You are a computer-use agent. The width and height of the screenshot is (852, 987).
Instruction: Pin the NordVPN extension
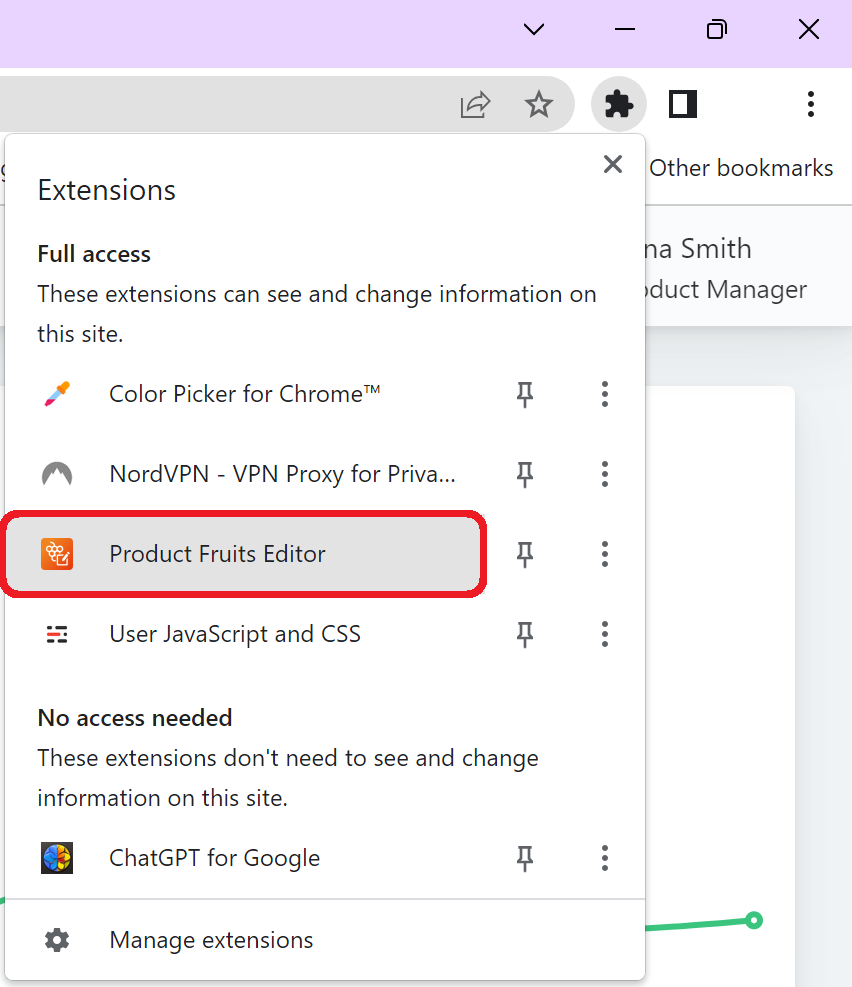524,474
